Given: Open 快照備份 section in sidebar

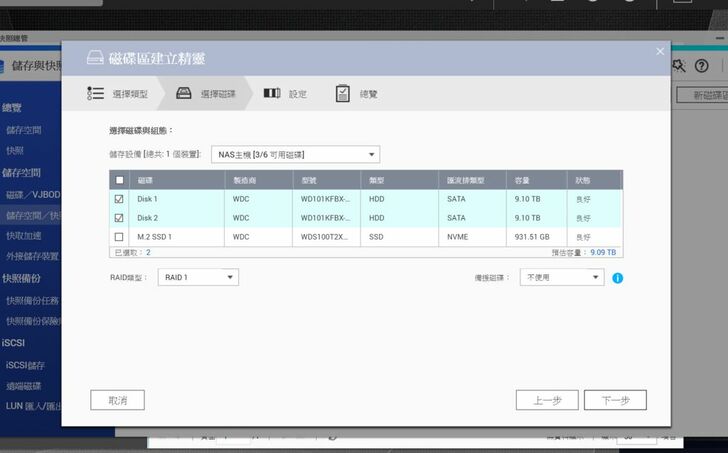Looking at the screenshot, I should 21,278.
